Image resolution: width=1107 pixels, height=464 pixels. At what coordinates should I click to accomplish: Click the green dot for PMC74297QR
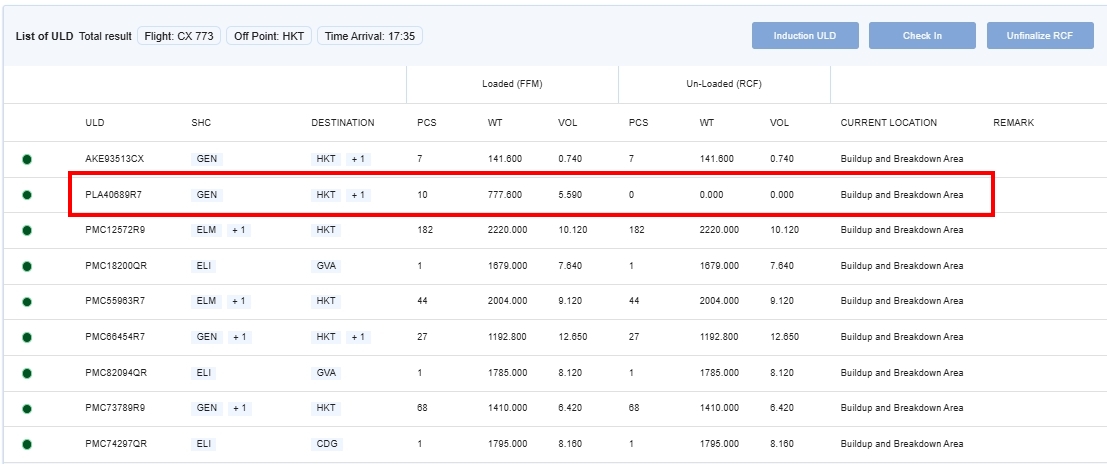point(27,444)
